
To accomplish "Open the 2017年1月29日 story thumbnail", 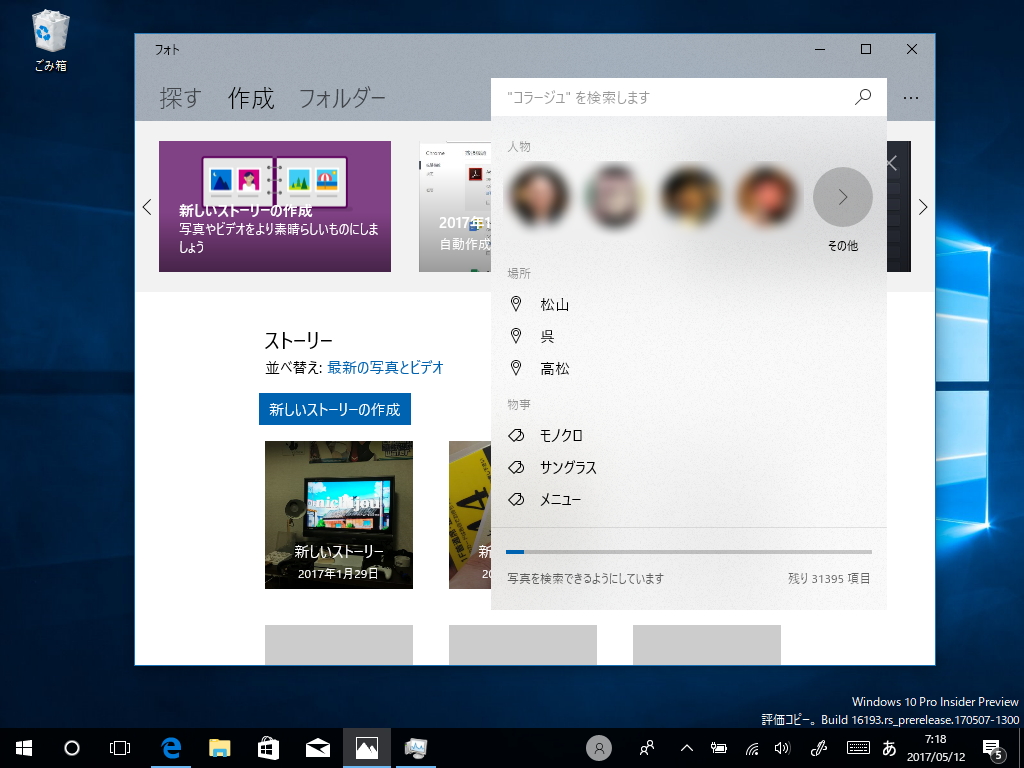I will [337, 514].
